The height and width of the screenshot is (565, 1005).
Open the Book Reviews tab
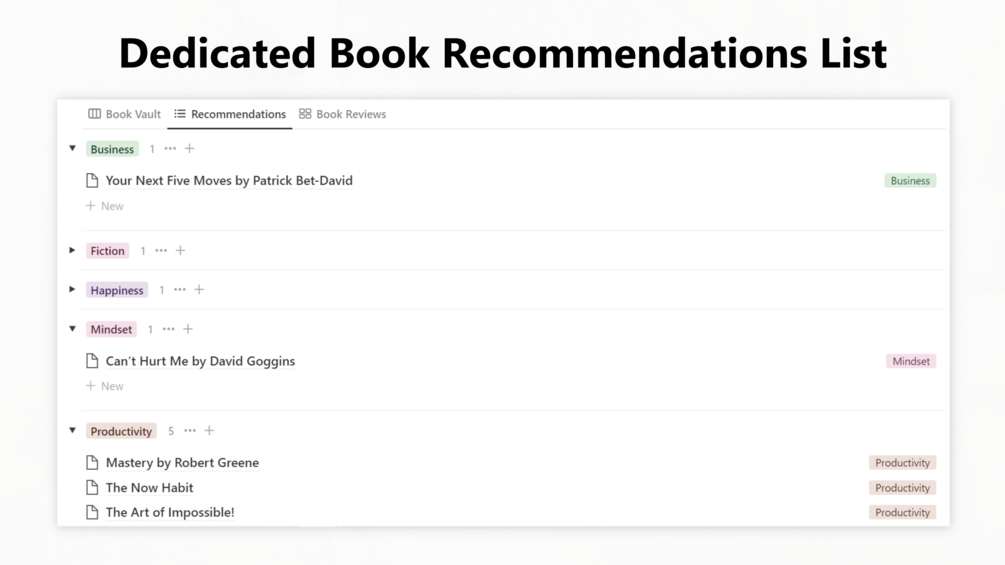tap(342, 114)
